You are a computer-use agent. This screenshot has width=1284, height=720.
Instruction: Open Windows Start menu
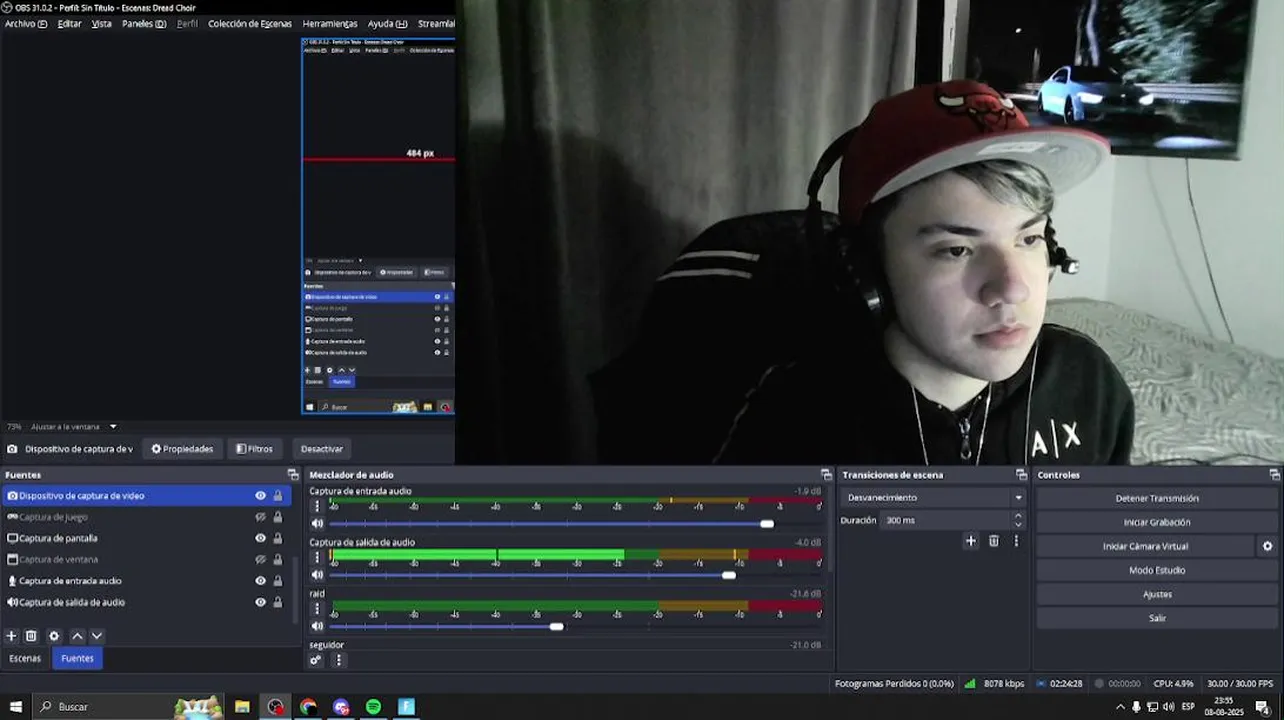[x=15, y=707]
